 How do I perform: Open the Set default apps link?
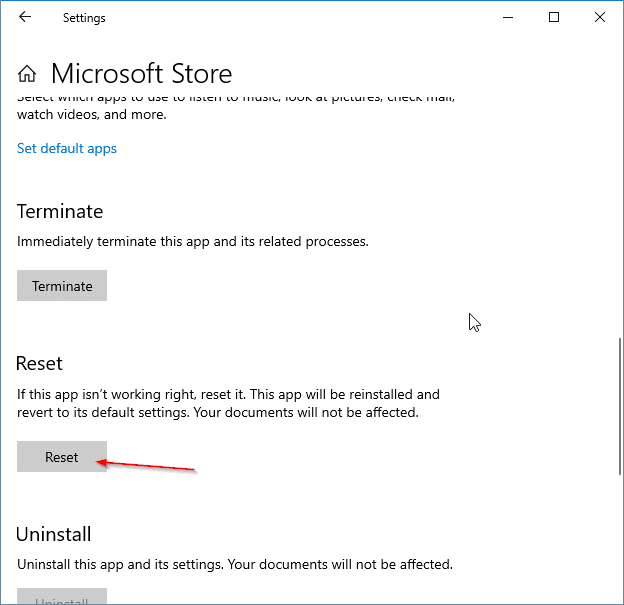coord(66,148)
